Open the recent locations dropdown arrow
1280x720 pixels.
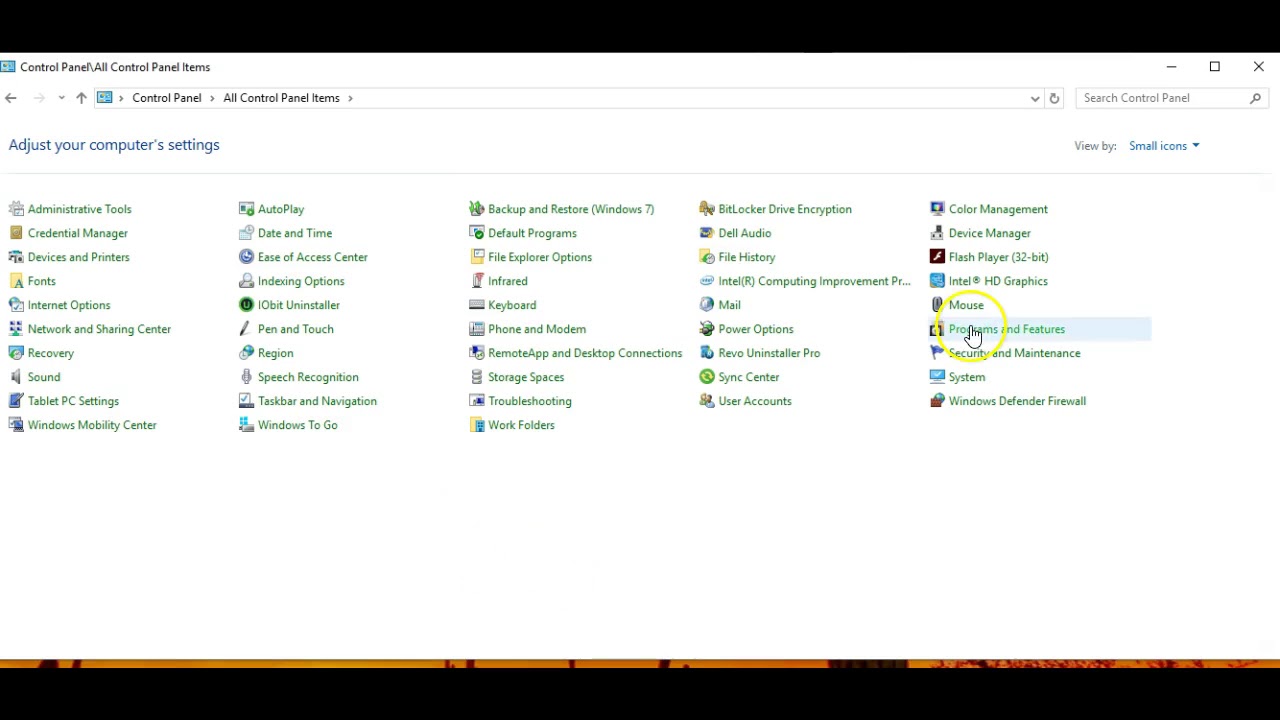pos(61,98)
